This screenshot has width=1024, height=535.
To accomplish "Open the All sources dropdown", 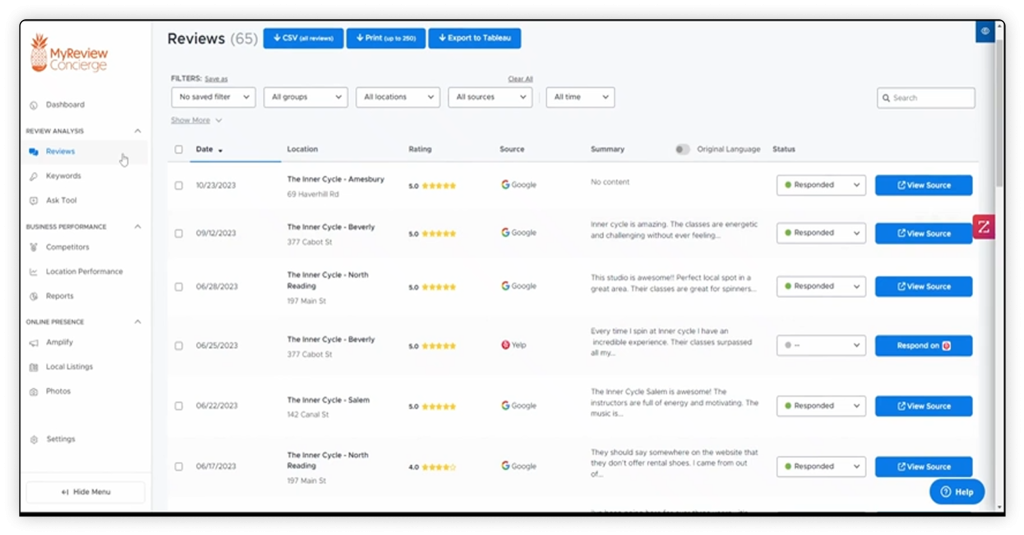I will point(490,97).
